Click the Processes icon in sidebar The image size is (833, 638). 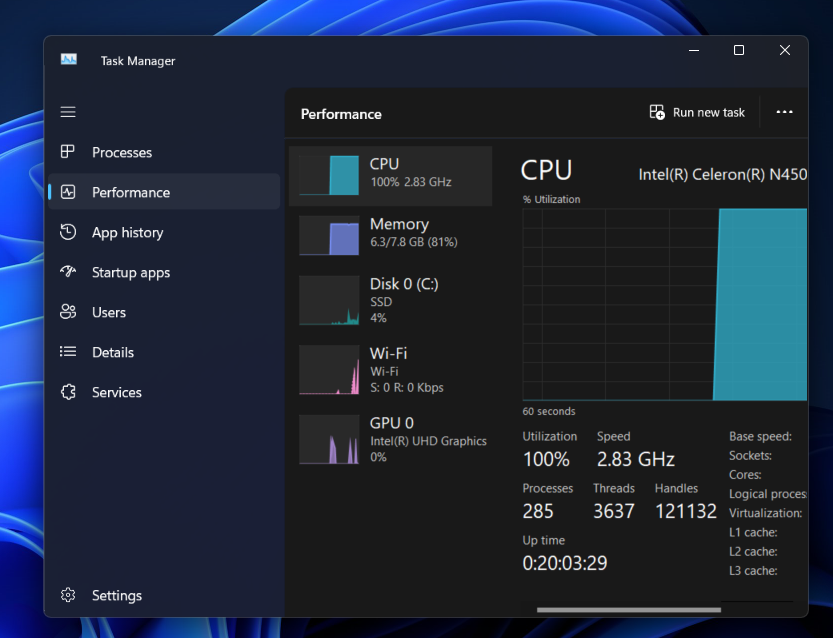[68, 152]
